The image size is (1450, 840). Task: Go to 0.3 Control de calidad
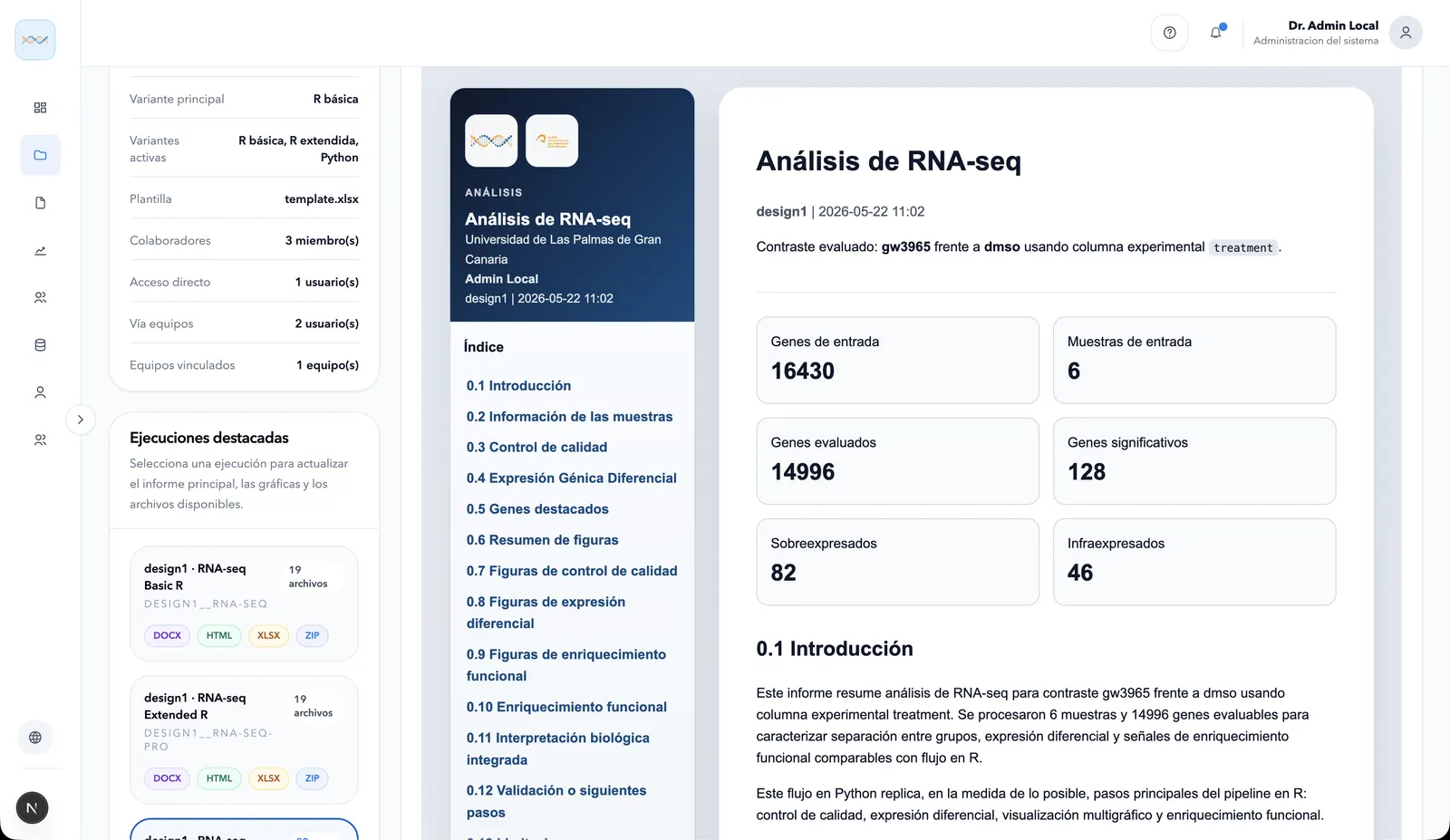(536, 448)
